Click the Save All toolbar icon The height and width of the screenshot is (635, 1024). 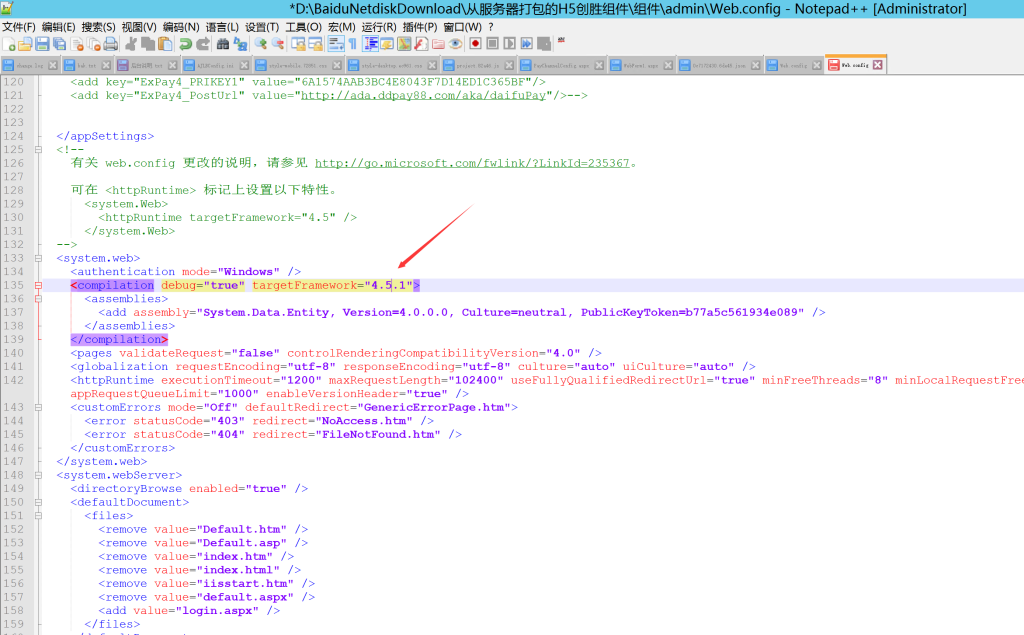(60, 43)
